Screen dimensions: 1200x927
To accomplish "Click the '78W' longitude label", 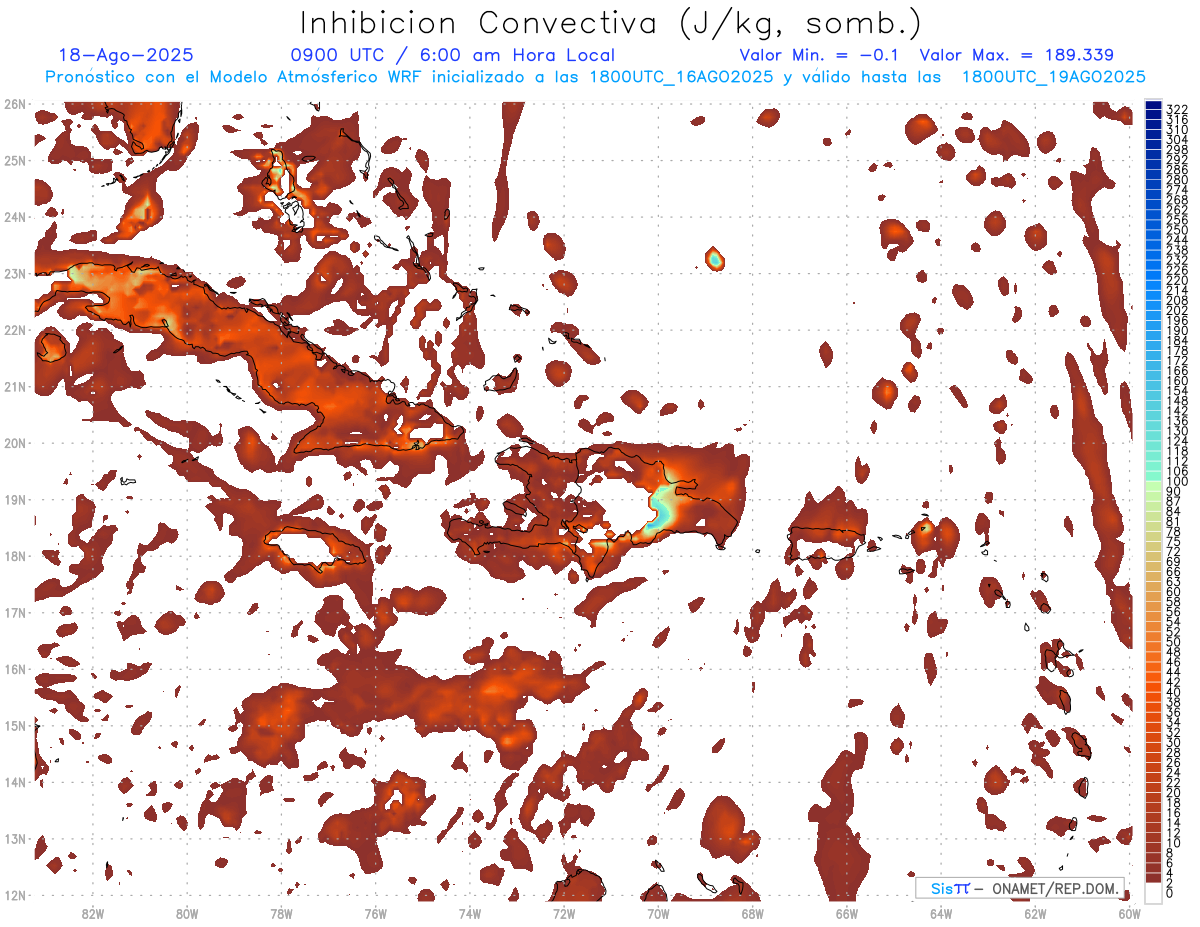I will point(281,913).
